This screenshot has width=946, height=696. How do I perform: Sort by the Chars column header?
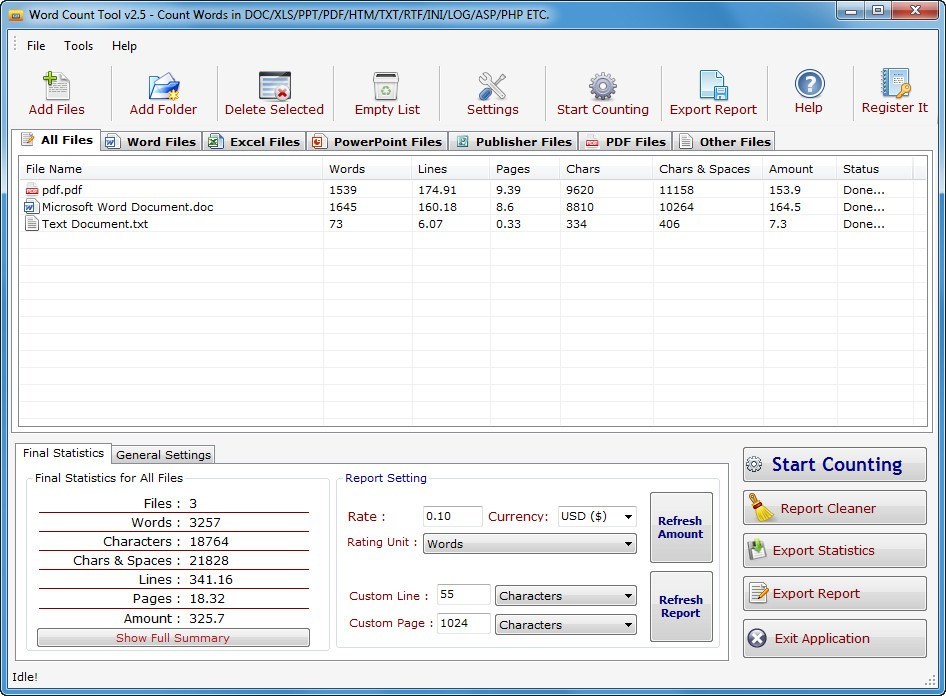(x=606, y=169)
